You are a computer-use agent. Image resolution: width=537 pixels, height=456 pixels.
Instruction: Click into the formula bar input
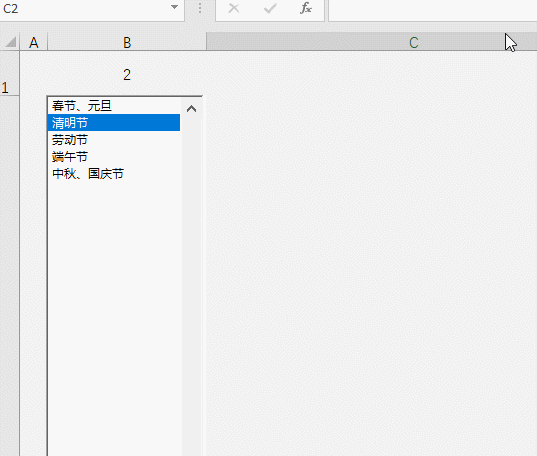click(x=433, y=10)
